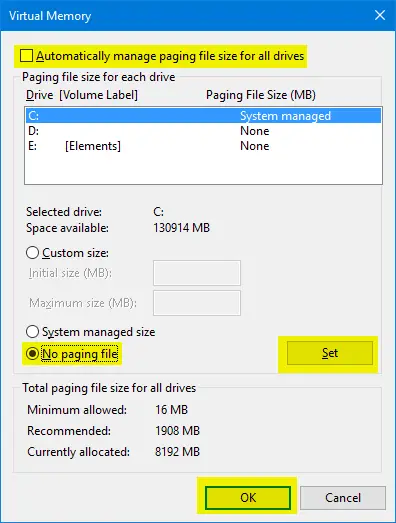Click the Currently allocated 8192 MB value
Image resolution: width=396 pixels, height=523 pixels.
(x=177, y=452)
